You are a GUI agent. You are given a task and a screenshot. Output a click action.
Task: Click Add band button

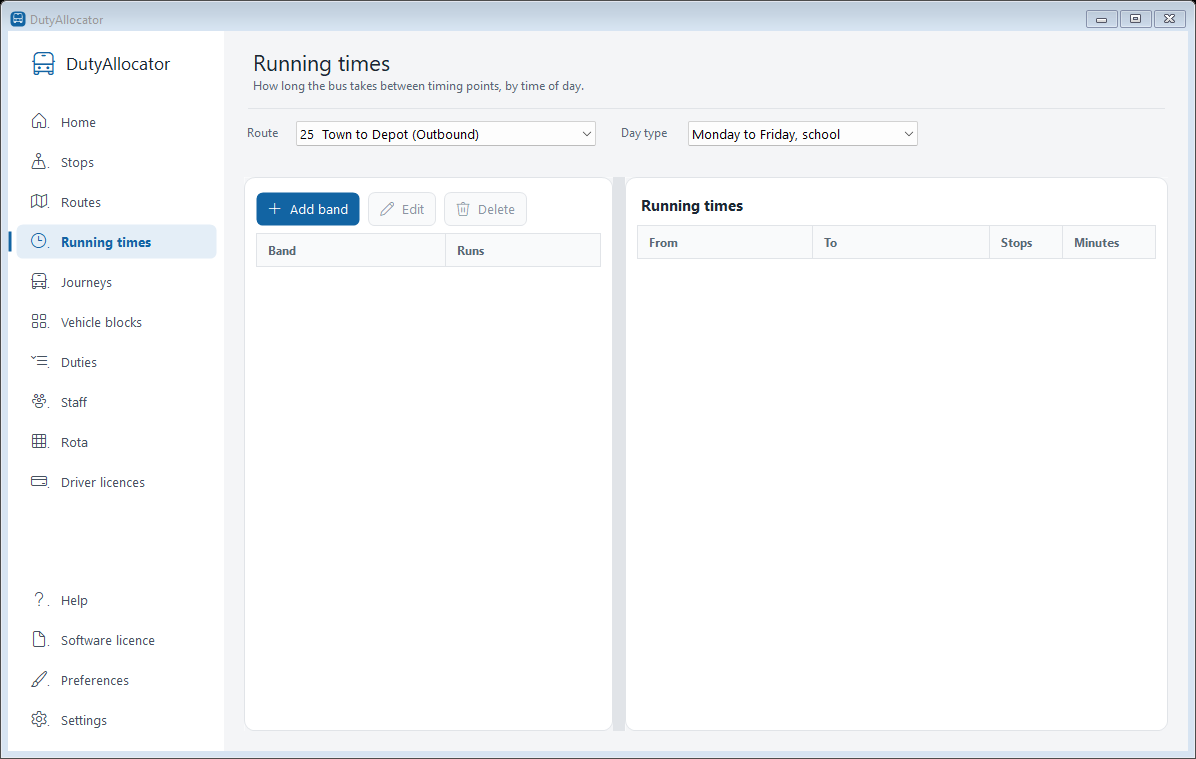point(307,209)
